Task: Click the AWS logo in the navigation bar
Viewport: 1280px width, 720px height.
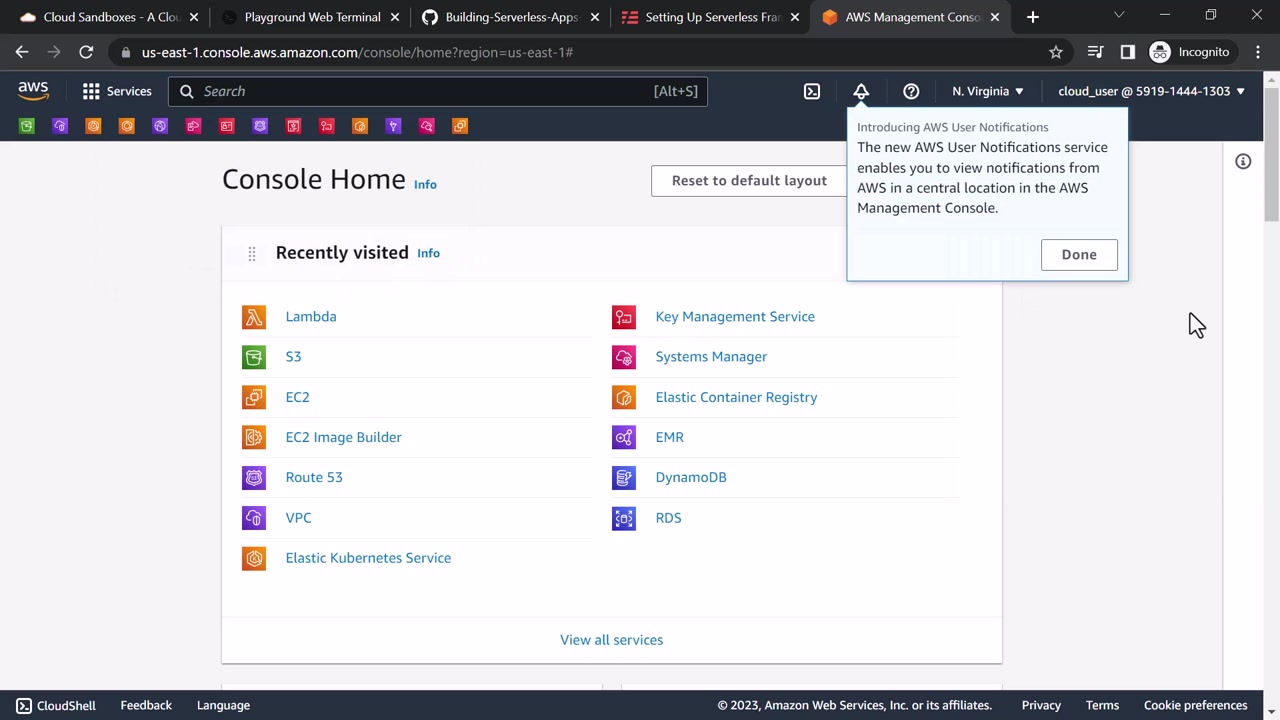Action: [x=33, y=91]
